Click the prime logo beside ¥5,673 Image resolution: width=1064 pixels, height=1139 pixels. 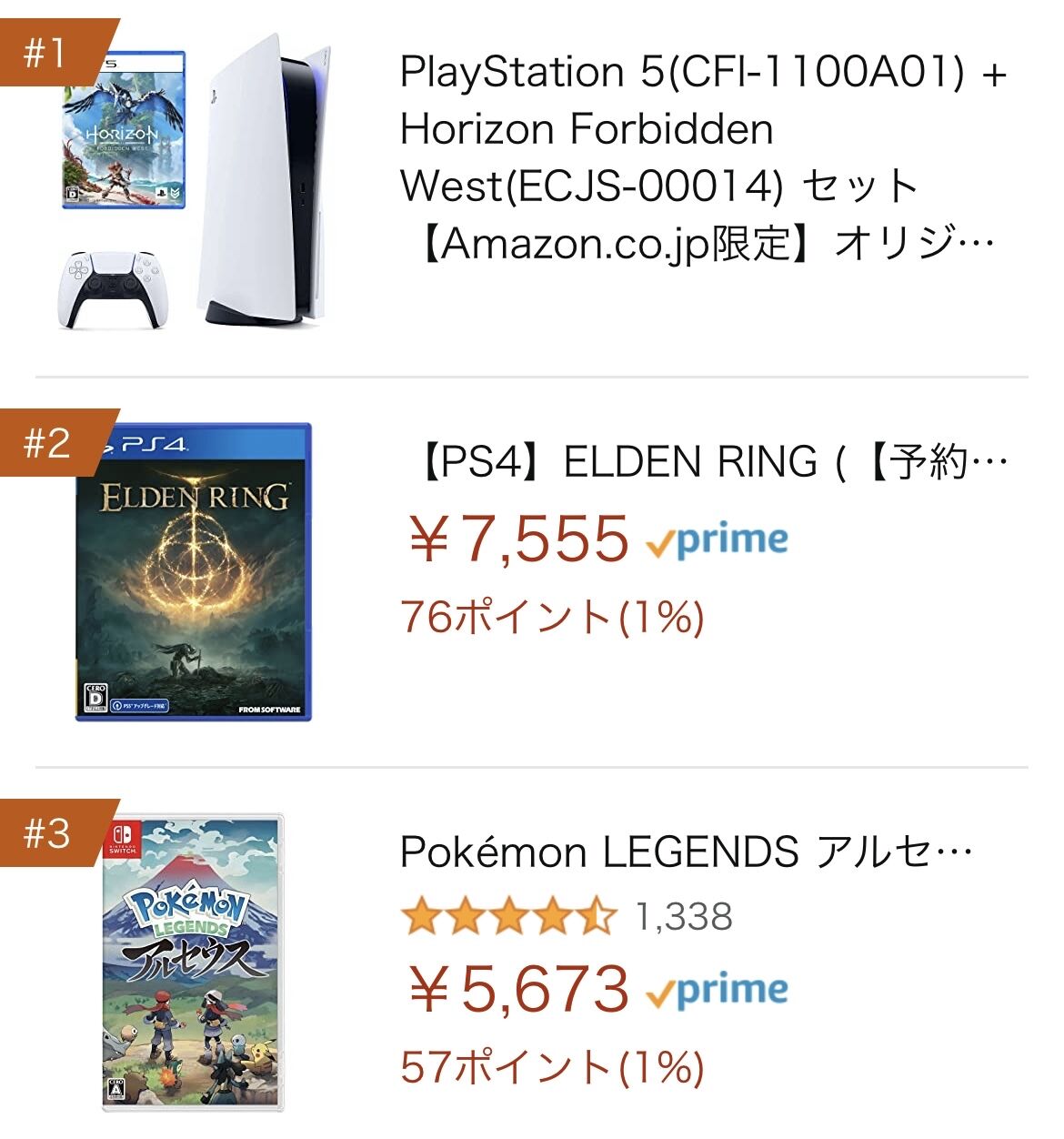[717, 991]
